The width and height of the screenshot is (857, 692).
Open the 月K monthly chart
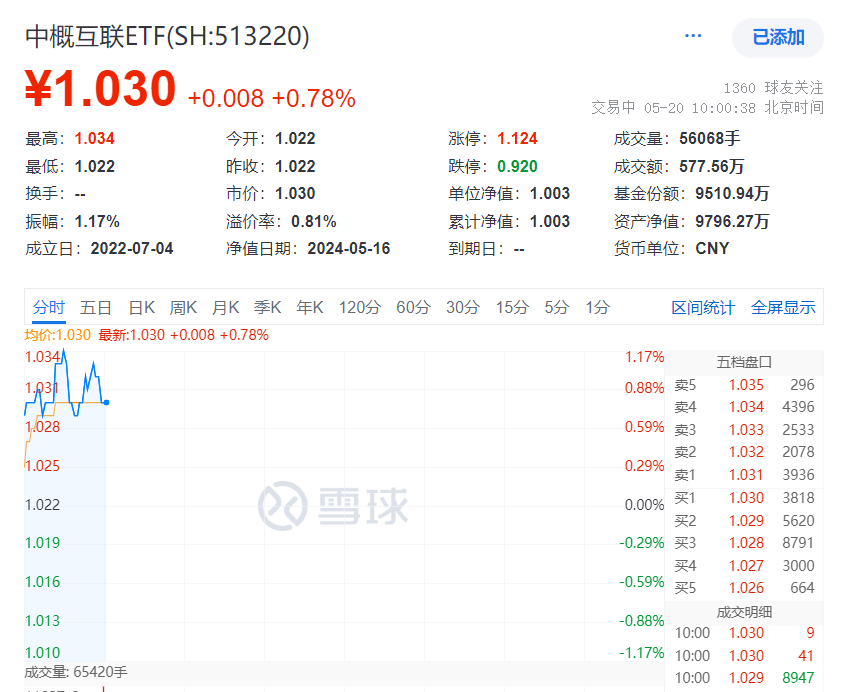(226, 309)
